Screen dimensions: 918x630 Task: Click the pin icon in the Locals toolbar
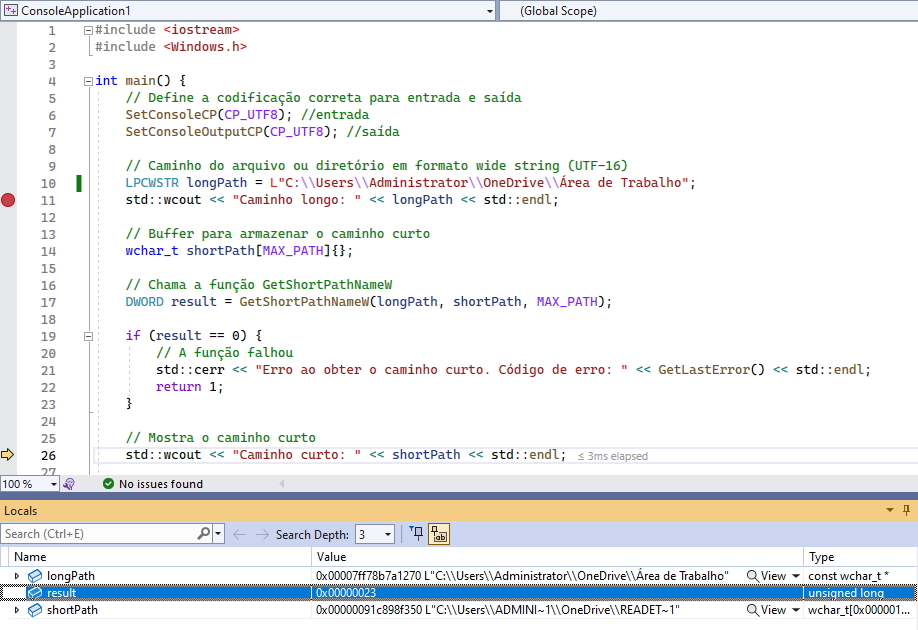(417, 534)
